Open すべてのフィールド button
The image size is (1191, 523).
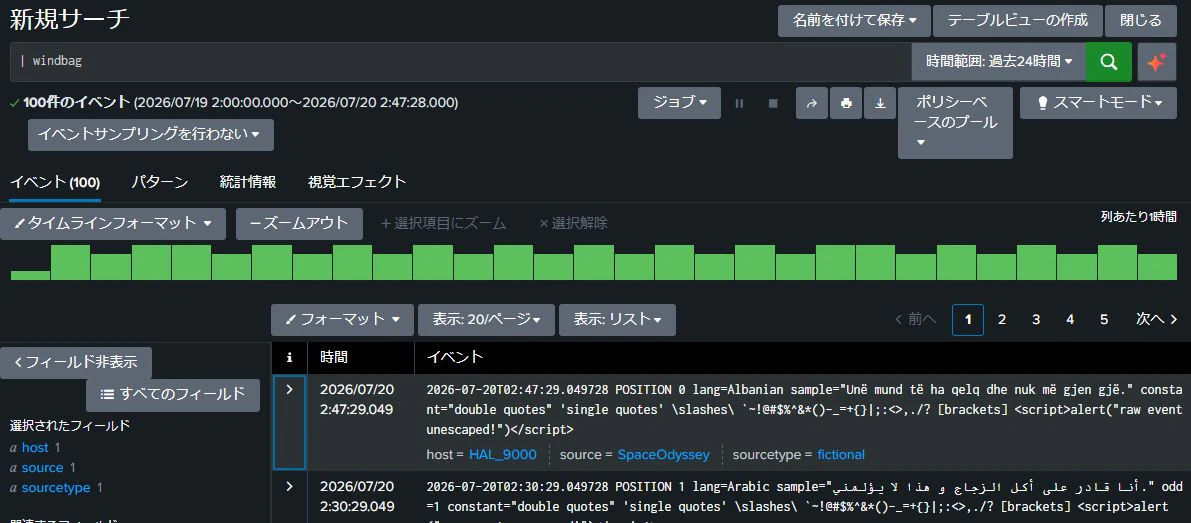172,393
